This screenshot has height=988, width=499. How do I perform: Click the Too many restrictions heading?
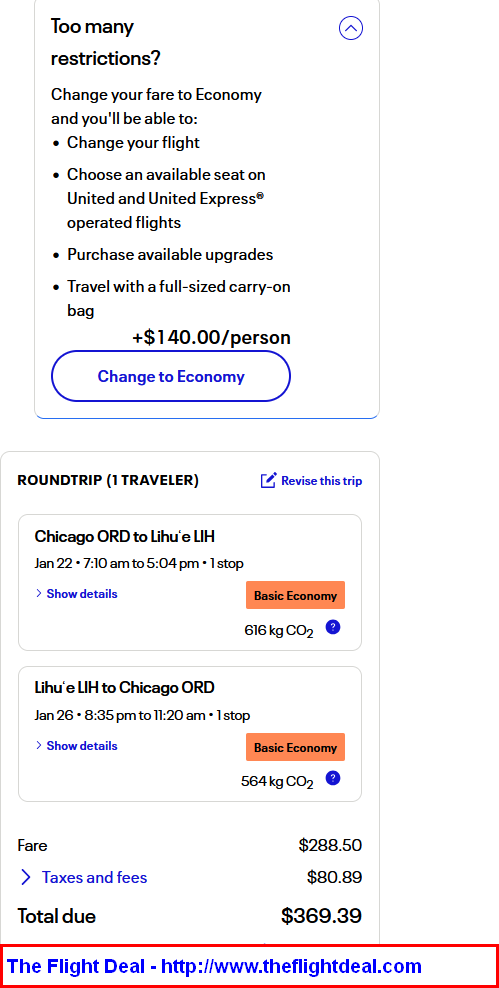pos(106,43)
